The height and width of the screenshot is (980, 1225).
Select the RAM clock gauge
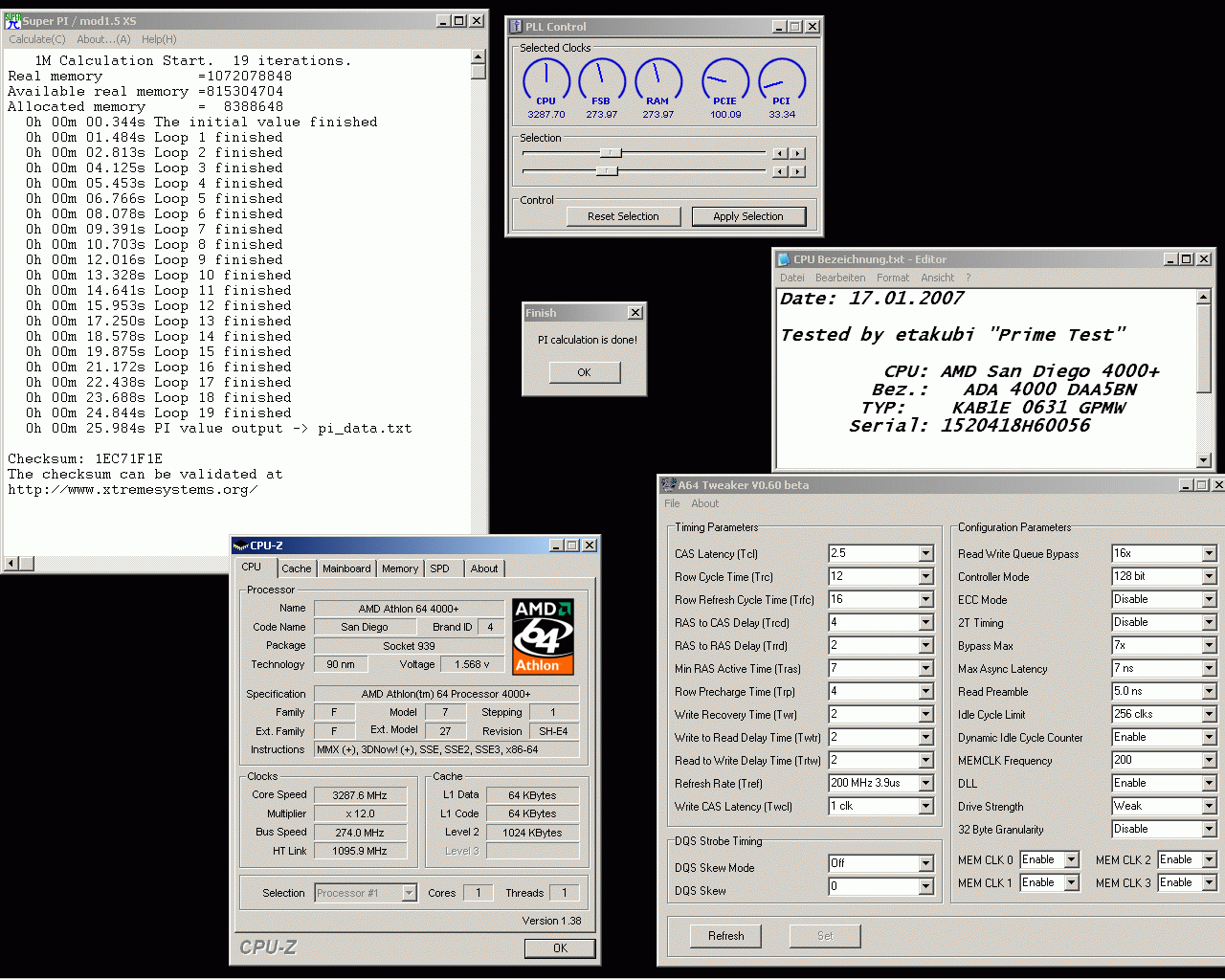657,82
